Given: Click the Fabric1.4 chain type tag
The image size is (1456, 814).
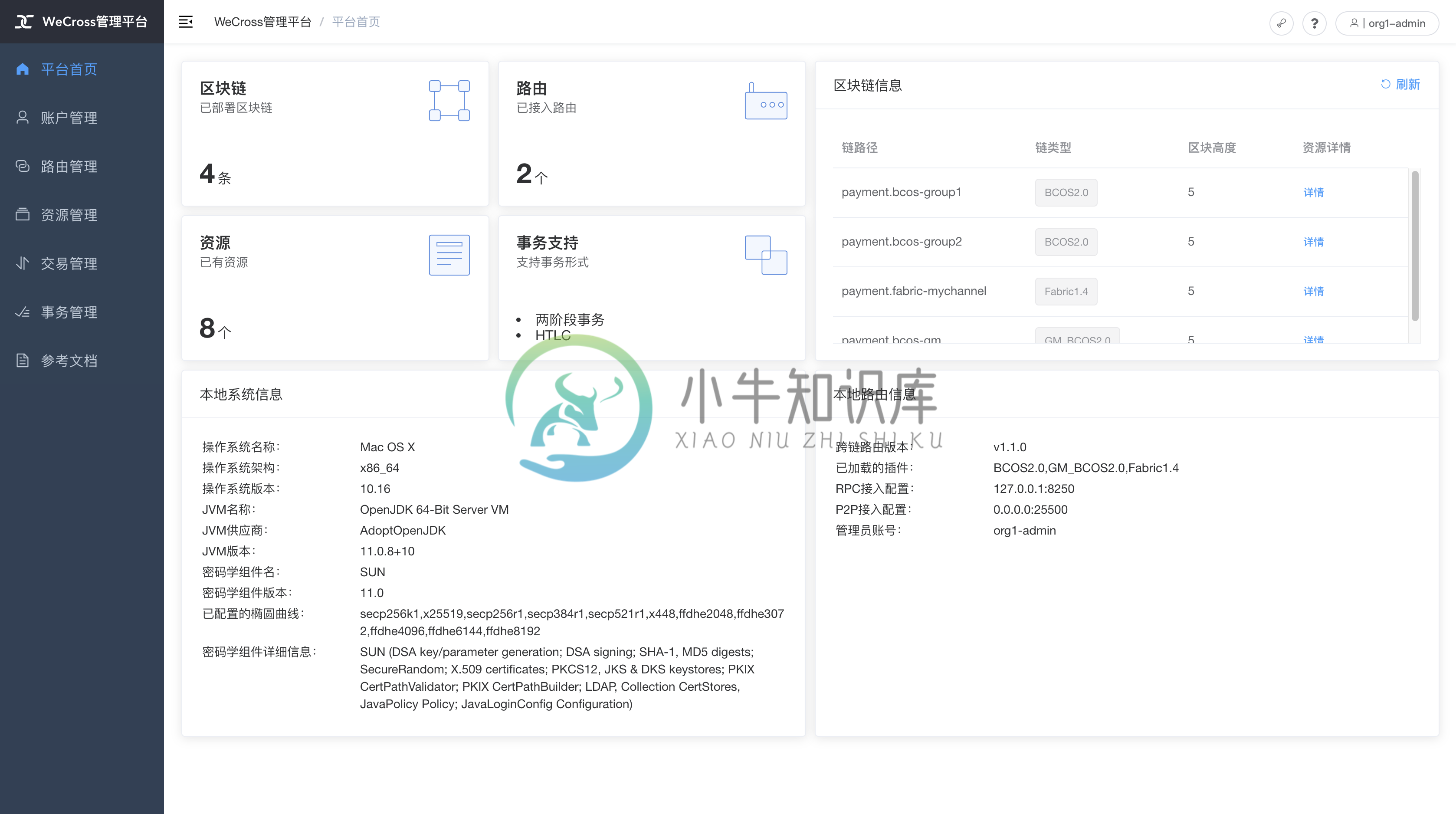Looking at the screenshot, I should tap(1066, 291).
